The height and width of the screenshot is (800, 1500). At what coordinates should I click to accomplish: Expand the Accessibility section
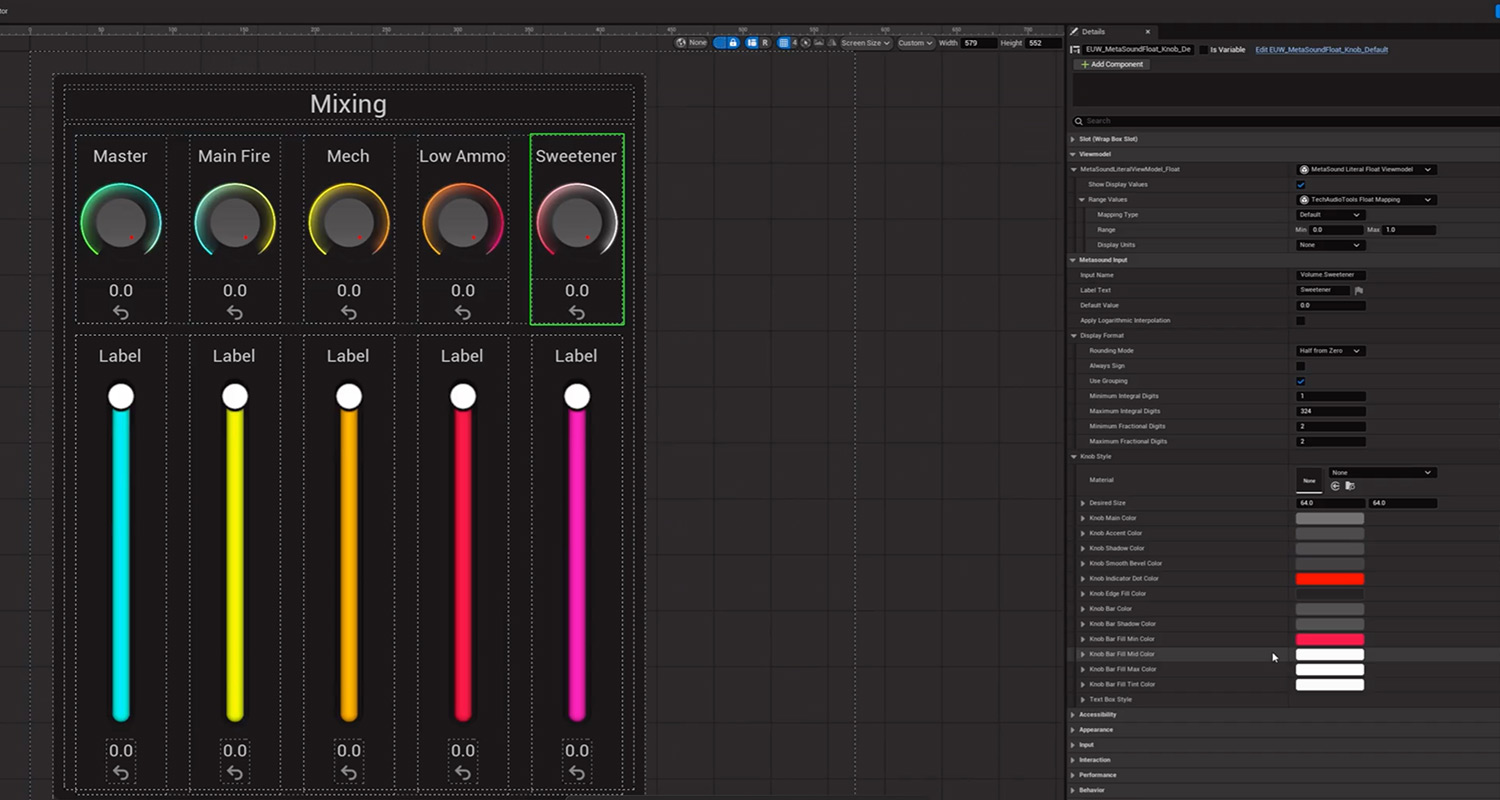(x=1097, y=715)
